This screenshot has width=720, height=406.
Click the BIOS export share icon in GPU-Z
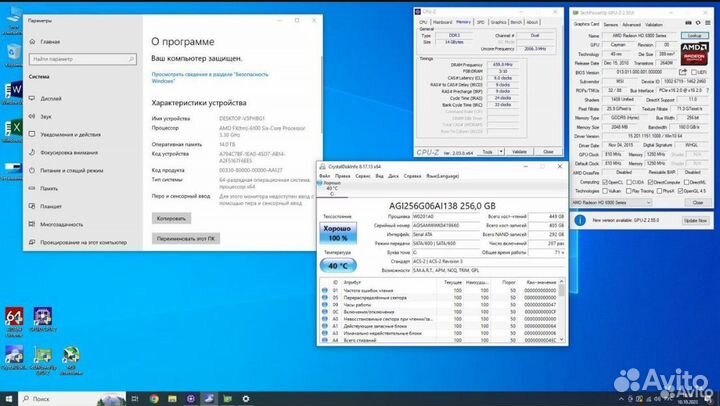pyautogui.click(x=683, y=72)
